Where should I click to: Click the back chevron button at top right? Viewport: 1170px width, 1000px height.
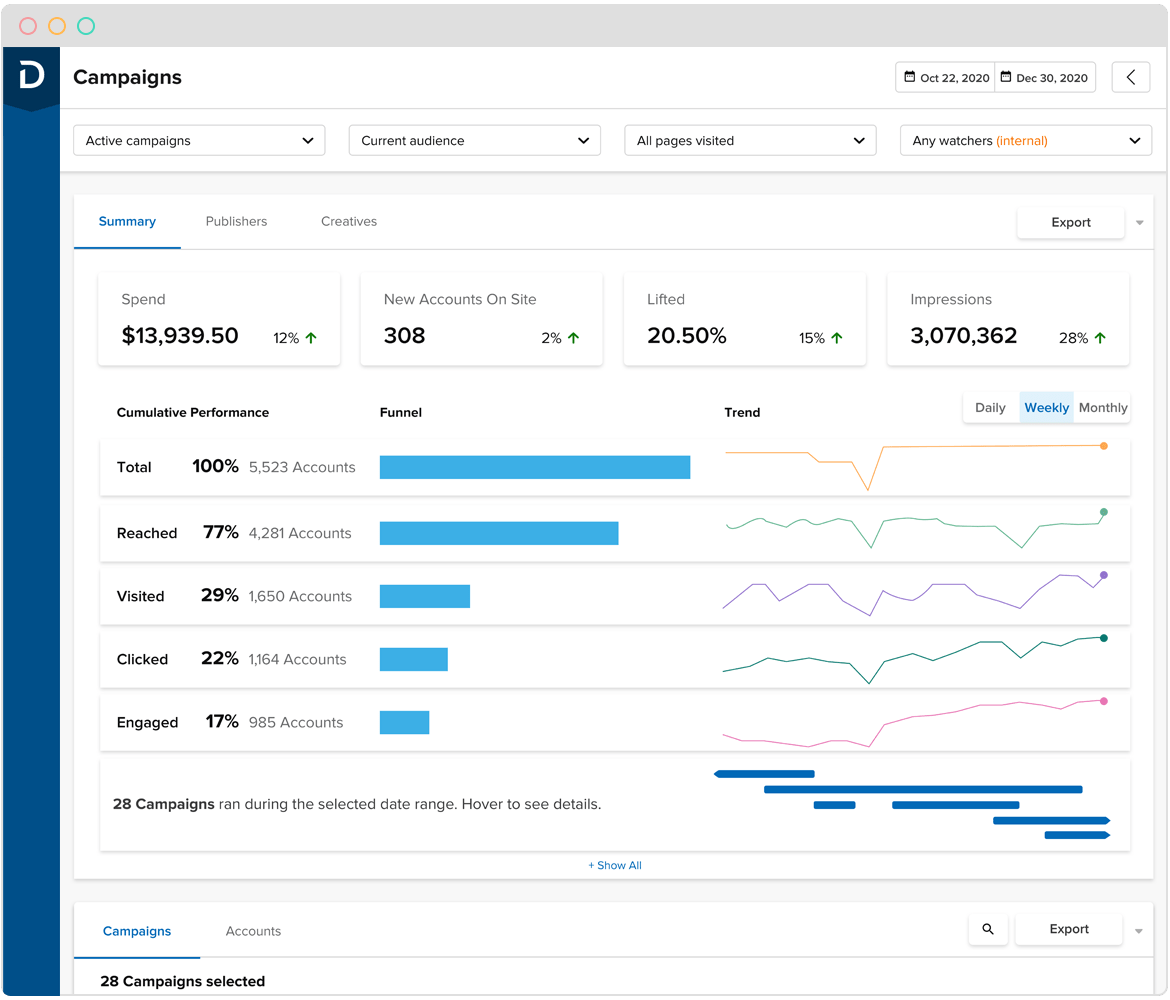[1131, 77]
